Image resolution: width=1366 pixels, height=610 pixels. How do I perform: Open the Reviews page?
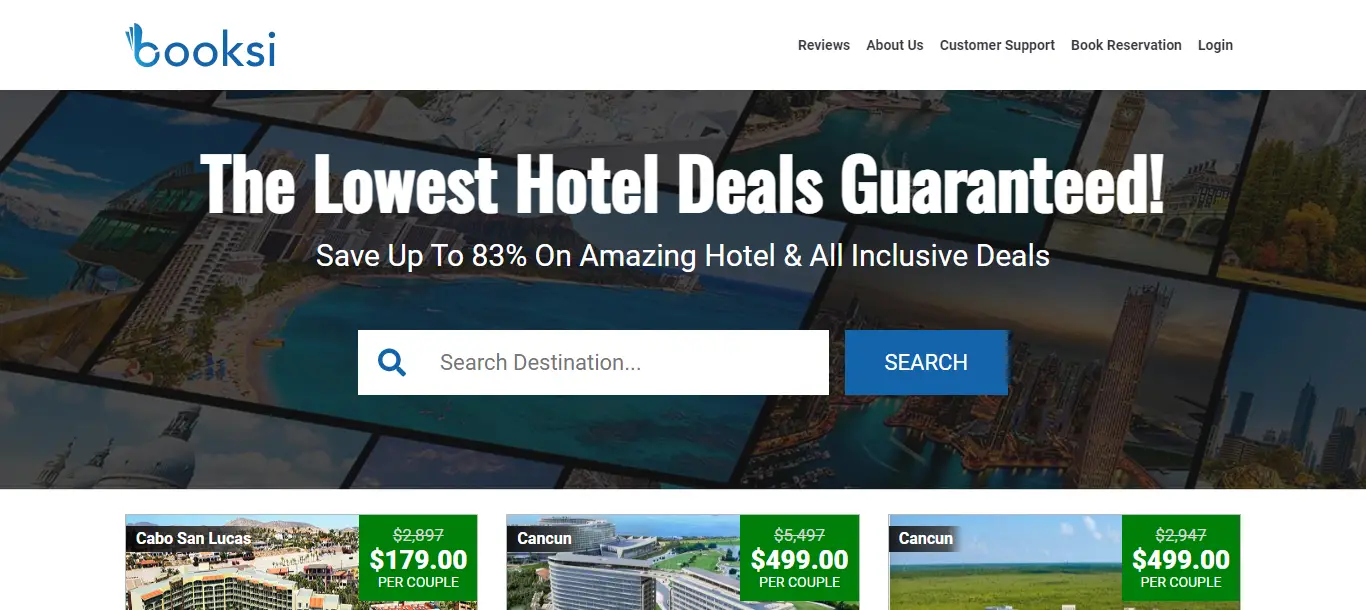point(824,45)
